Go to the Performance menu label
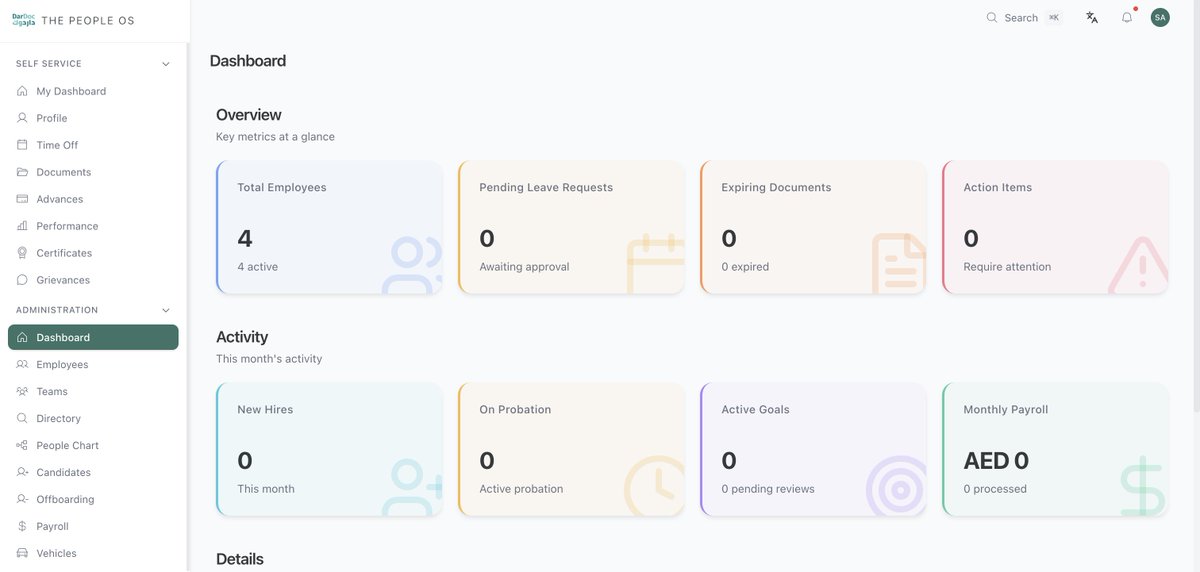 click(x=67, y=226)
